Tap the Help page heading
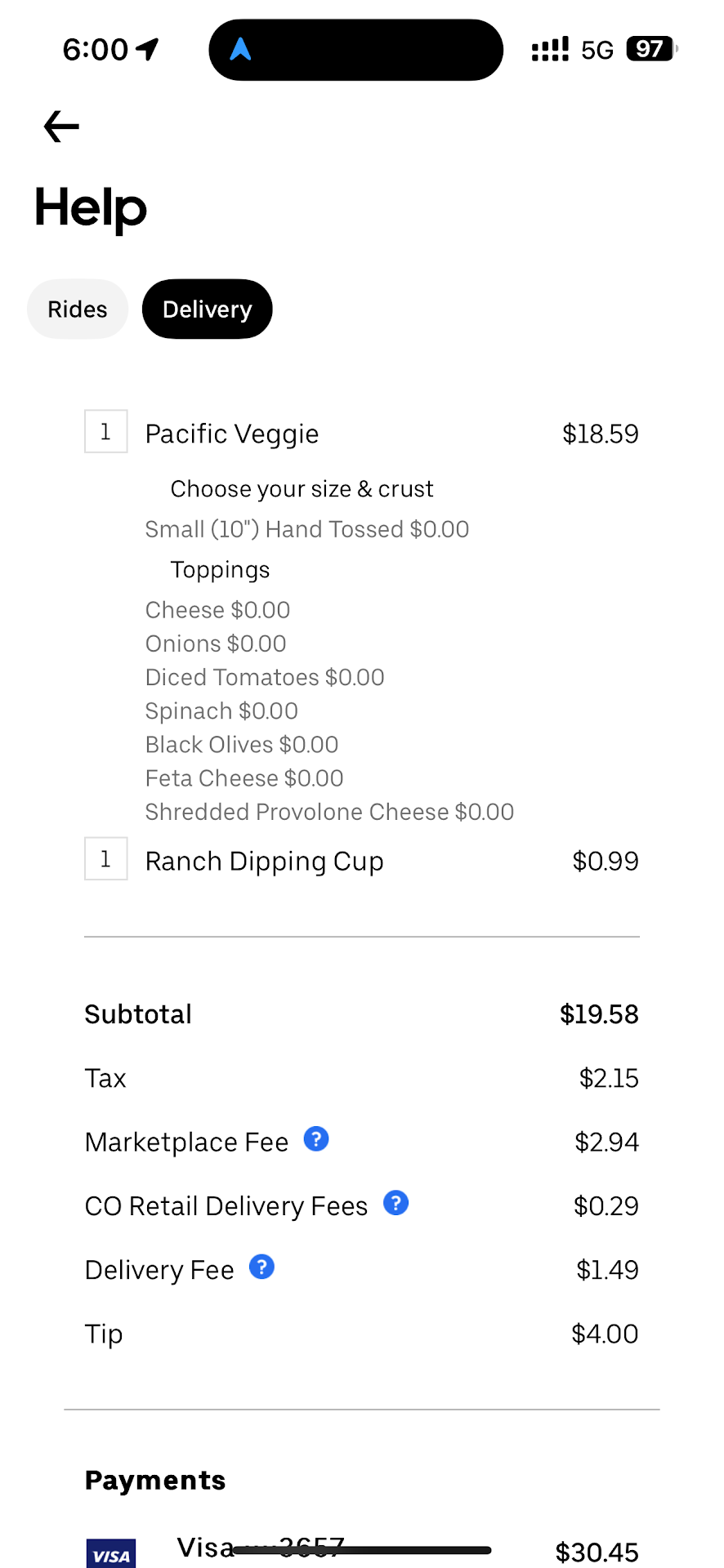Viewport: 724px width, 1568px height. [x=91, y=207]
